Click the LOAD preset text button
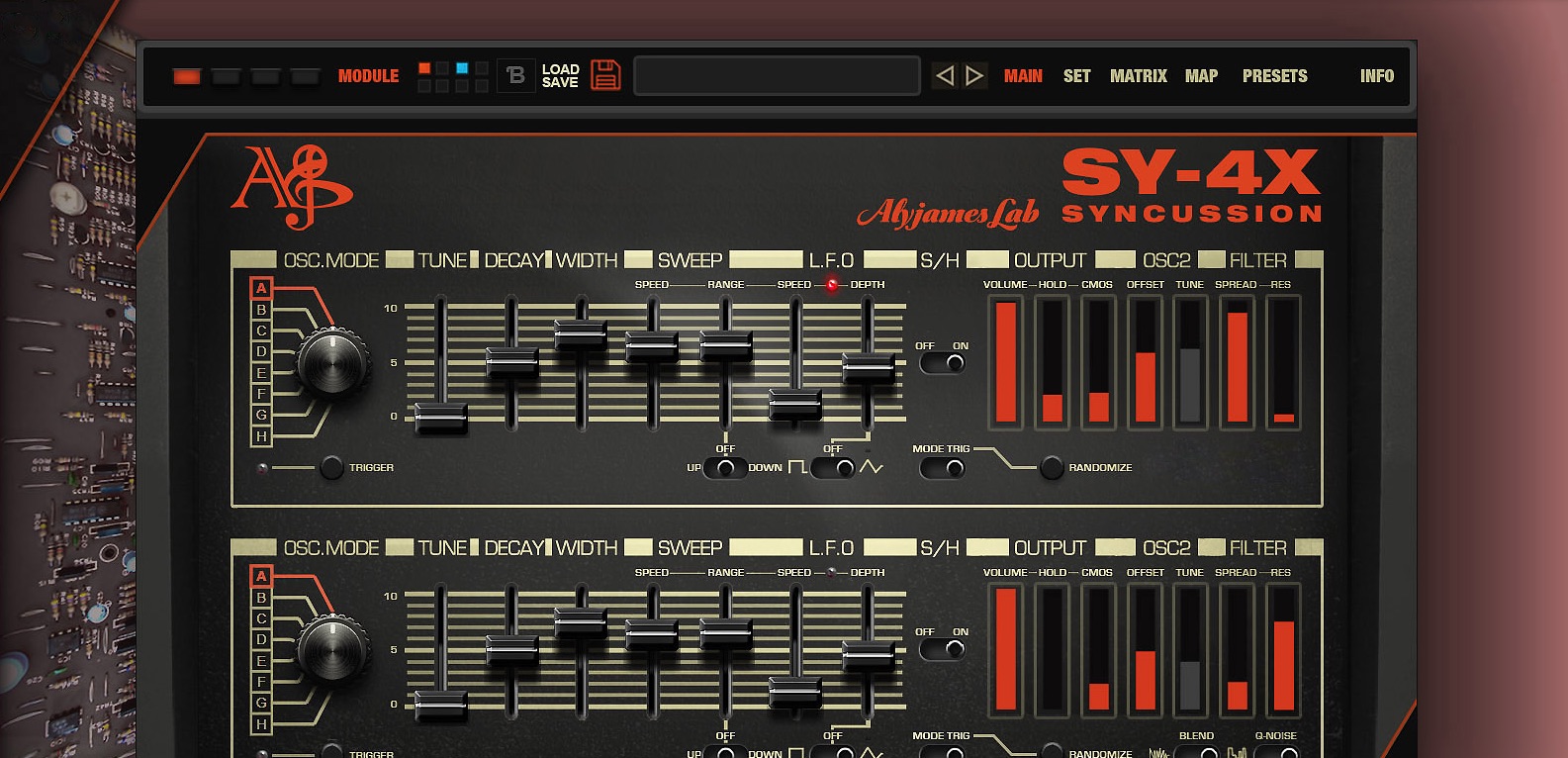The image size is (1568, 758). pyautogui.click(x=560, y=69)
